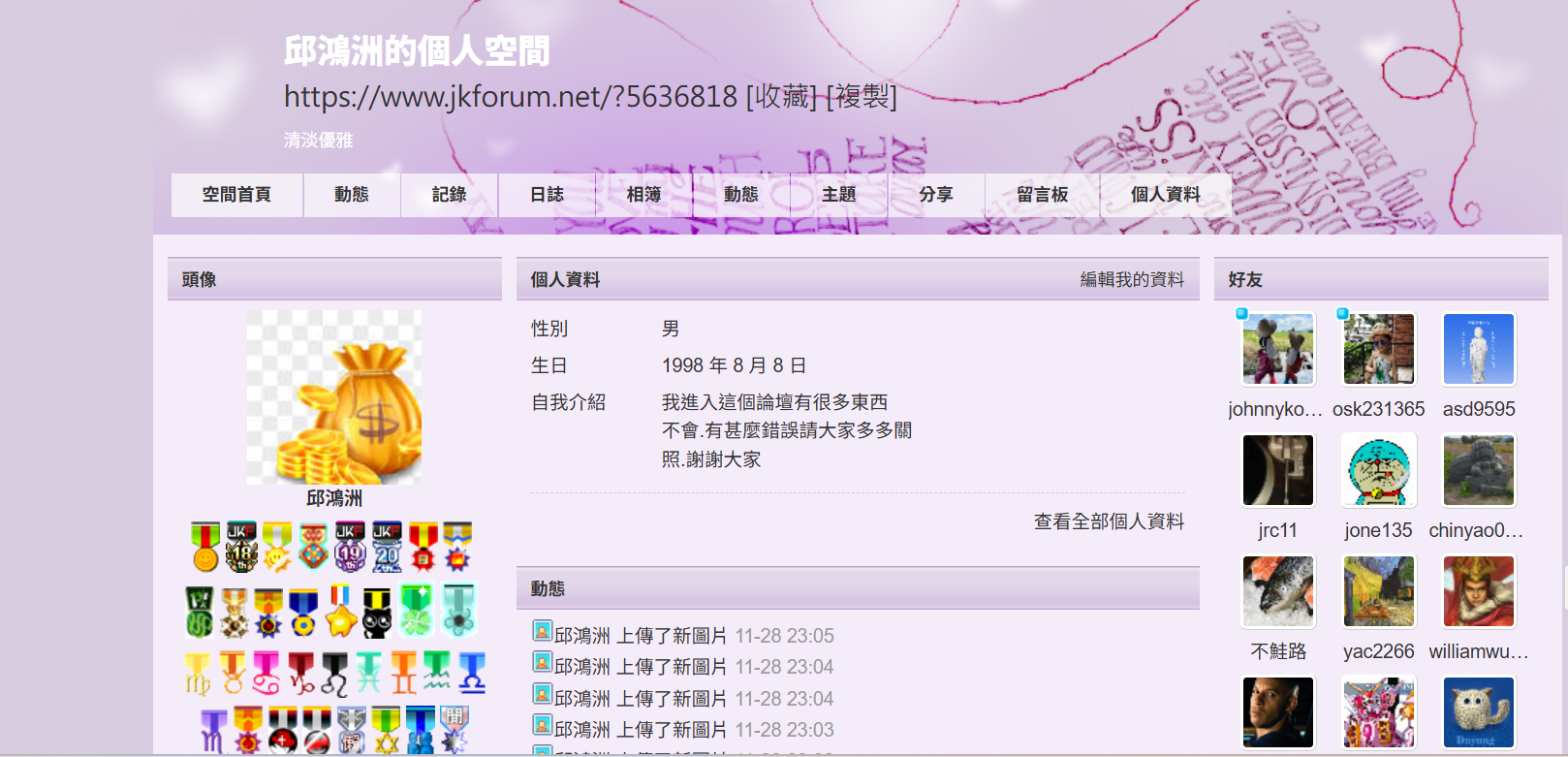
Task: Click the JKF 19th anniversary medal
Action: tap(350, 547)
